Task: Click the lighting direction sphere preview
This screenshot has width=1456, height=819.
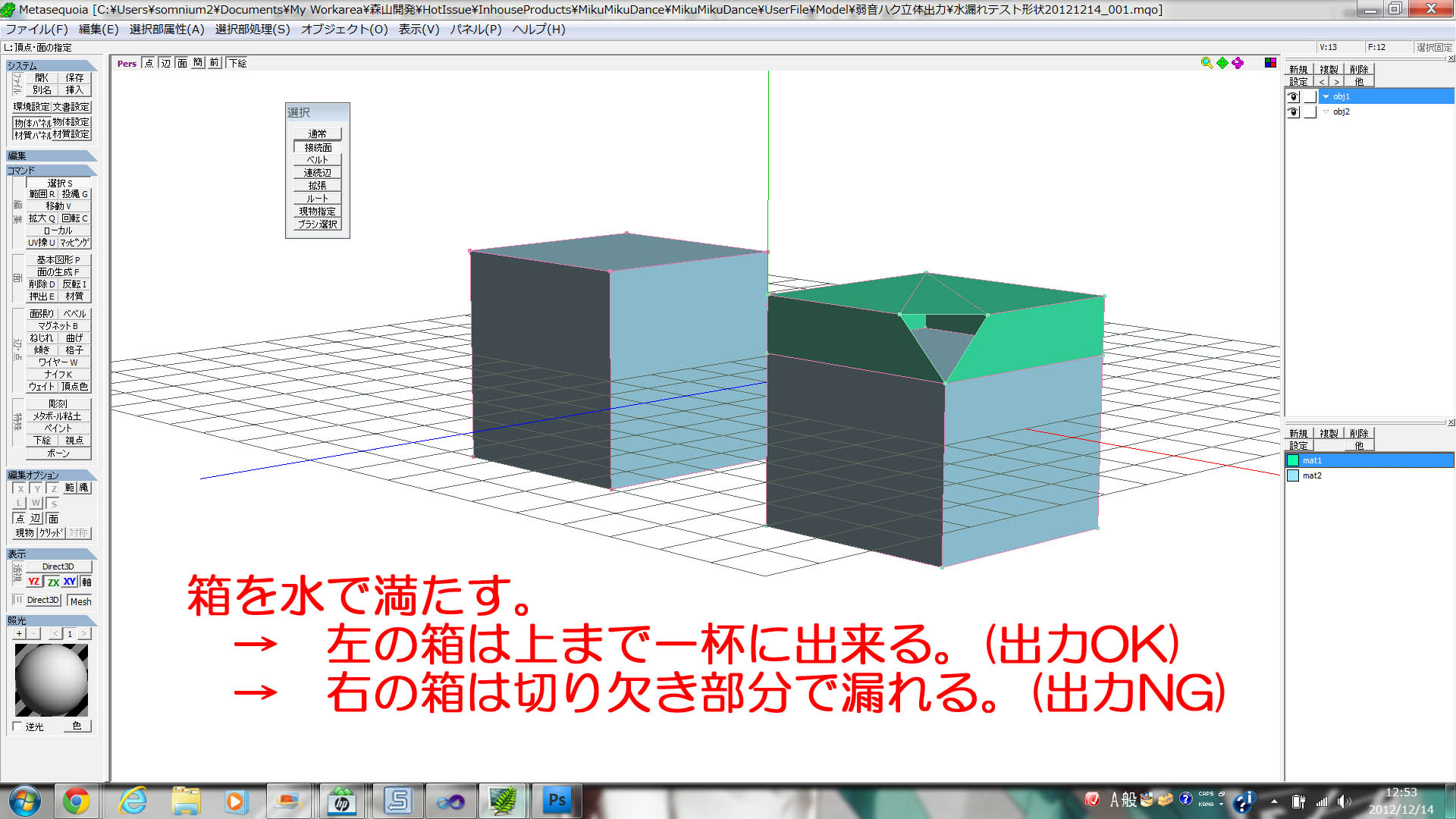Action: click(51, 680)
